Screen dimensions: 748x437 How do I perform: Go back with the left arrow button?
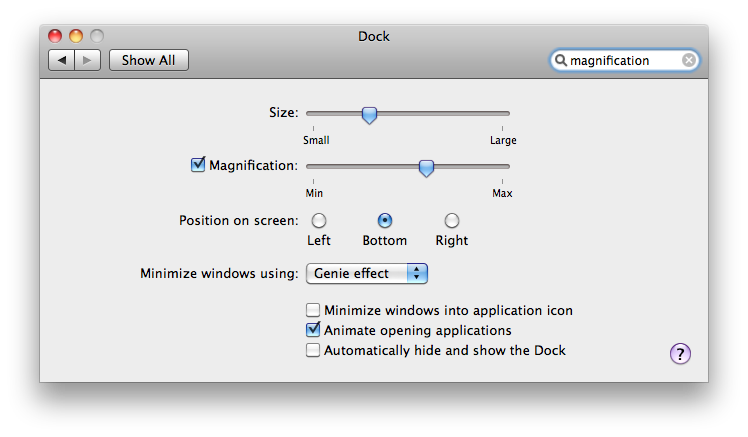coord(62,60)
